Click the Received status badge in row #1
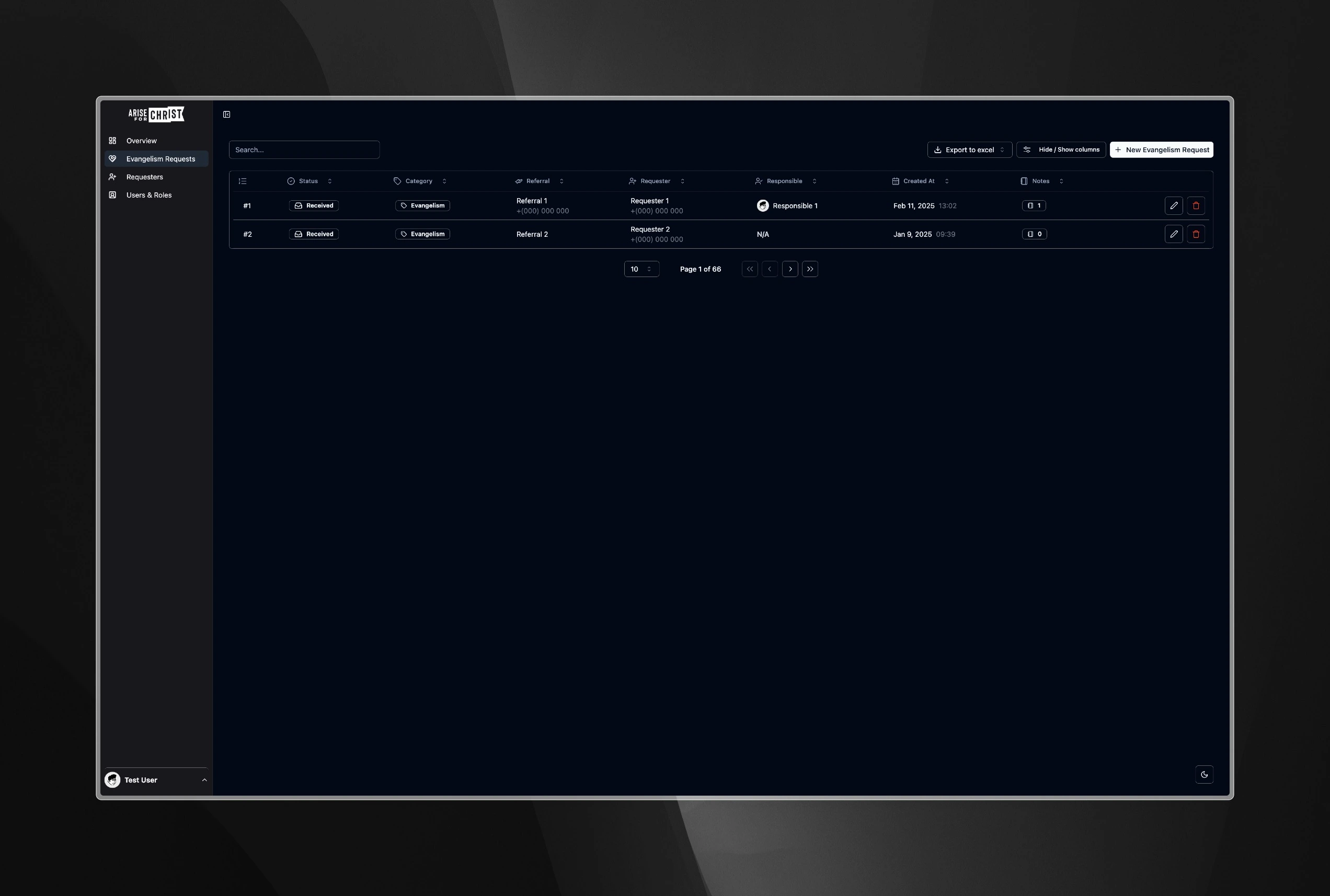 (314, 206)
